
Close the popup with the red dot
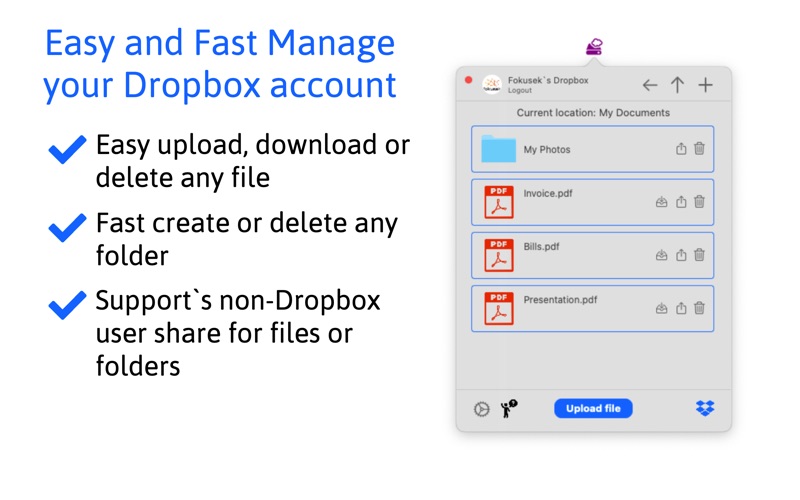pos(468,80)
